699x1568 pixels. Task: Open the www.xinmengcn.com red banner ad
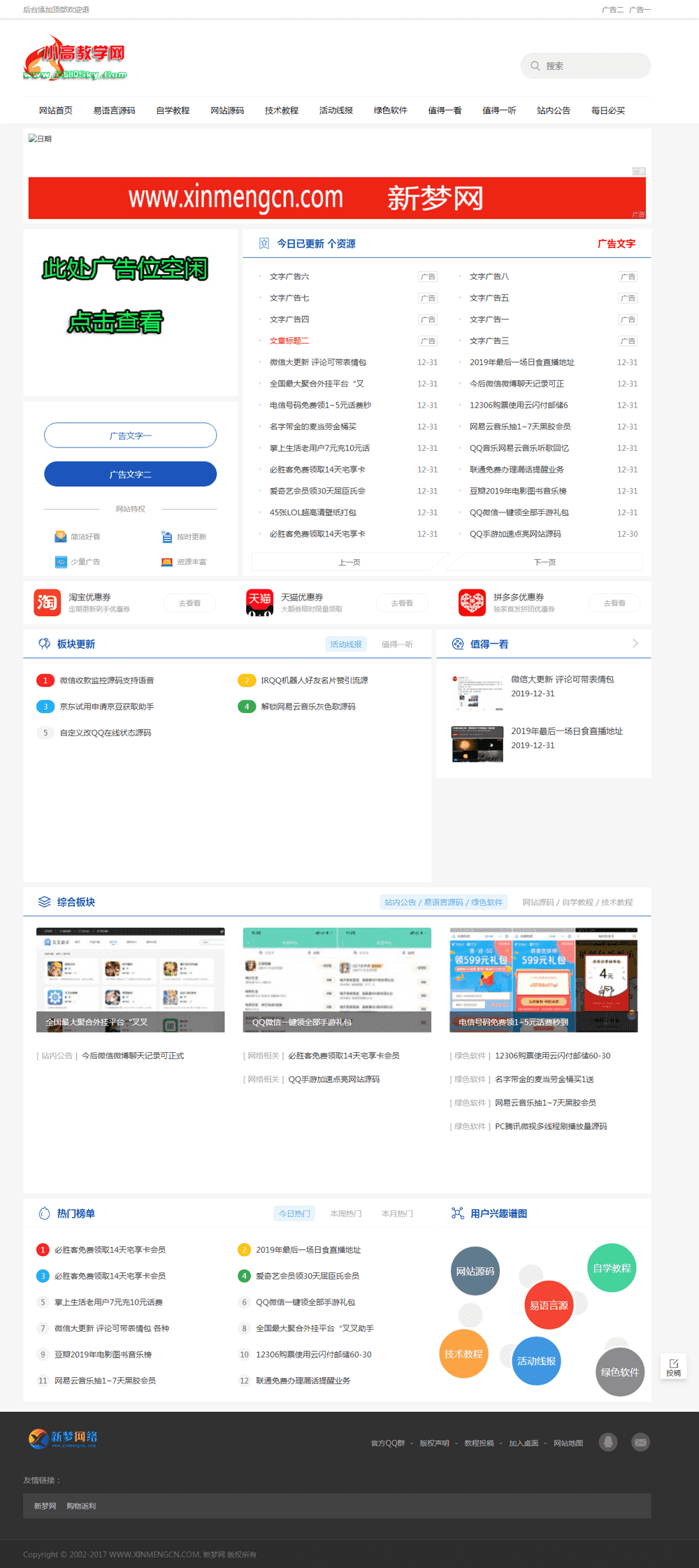[x=337, y=199]
